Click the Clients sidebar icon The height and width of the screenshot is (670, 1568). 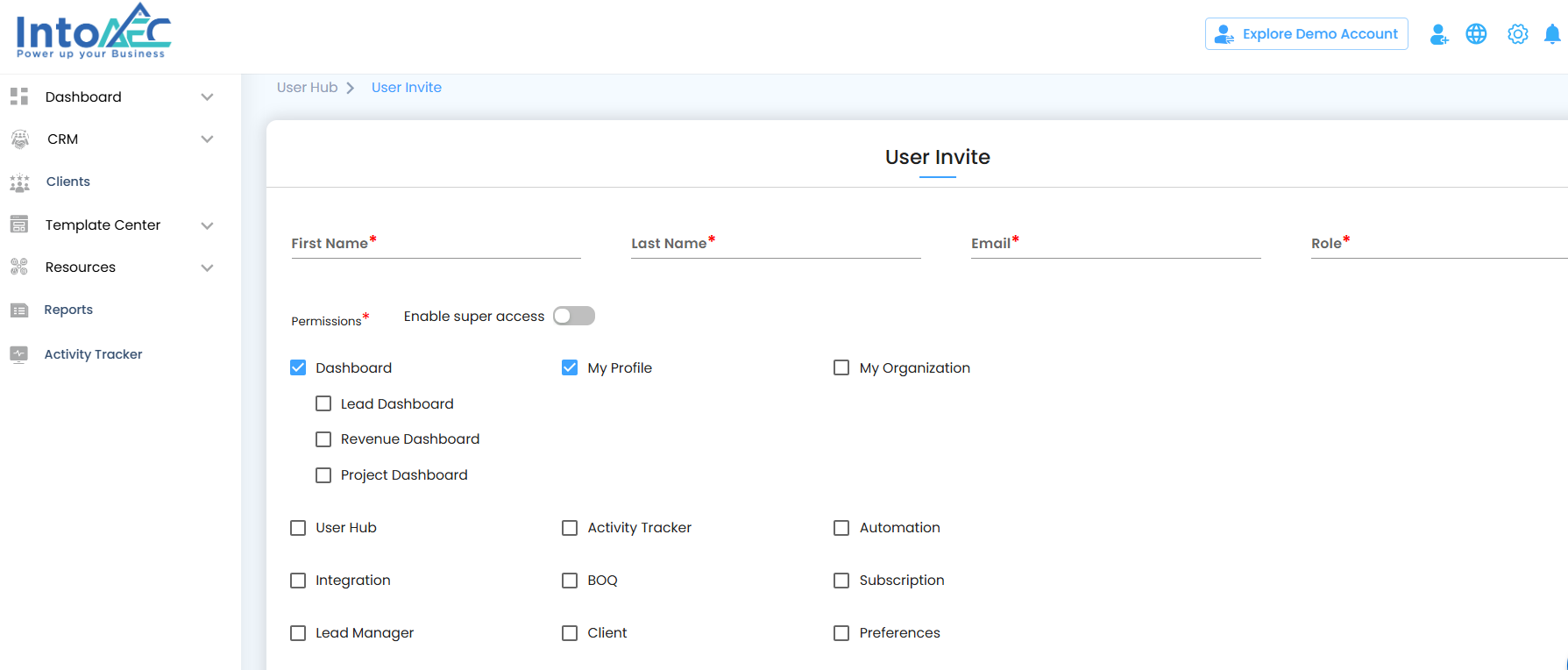click(19, 182)
